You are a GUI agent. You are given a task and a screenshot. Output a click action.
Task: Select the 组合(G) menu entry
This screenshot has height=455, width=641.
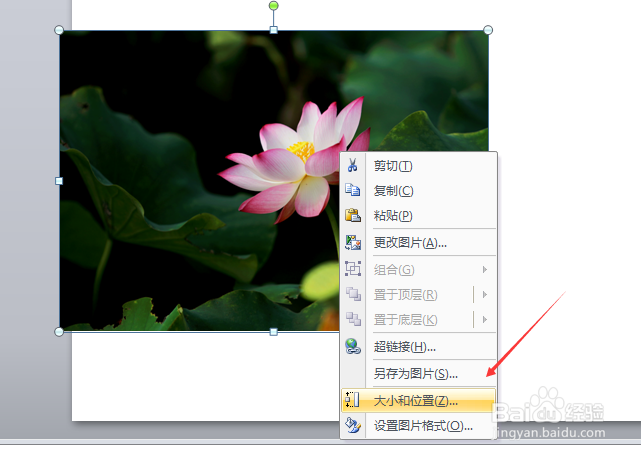(419, 269)
